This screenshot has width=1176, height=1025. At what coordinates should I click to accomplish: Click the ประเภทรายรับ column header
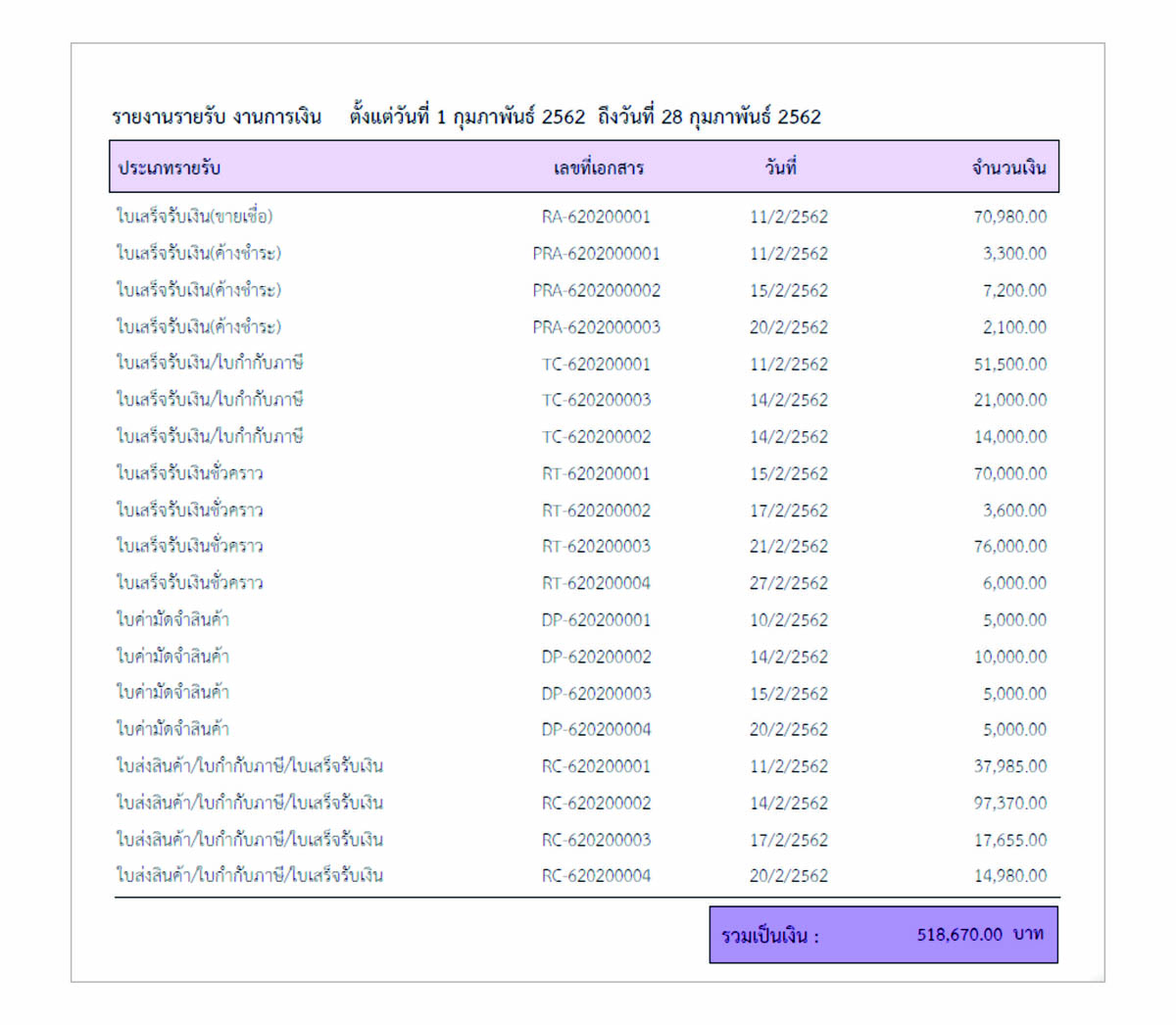pos(170,168)
